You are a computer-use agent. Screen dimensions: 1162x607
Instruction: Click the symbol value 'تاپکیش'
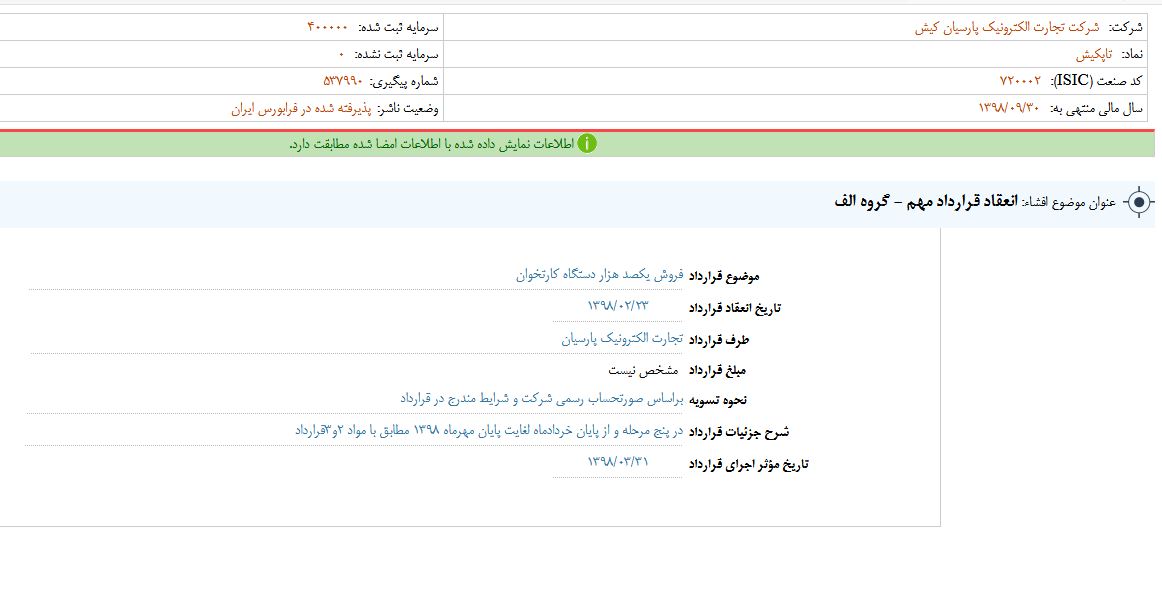[1095, 54]
